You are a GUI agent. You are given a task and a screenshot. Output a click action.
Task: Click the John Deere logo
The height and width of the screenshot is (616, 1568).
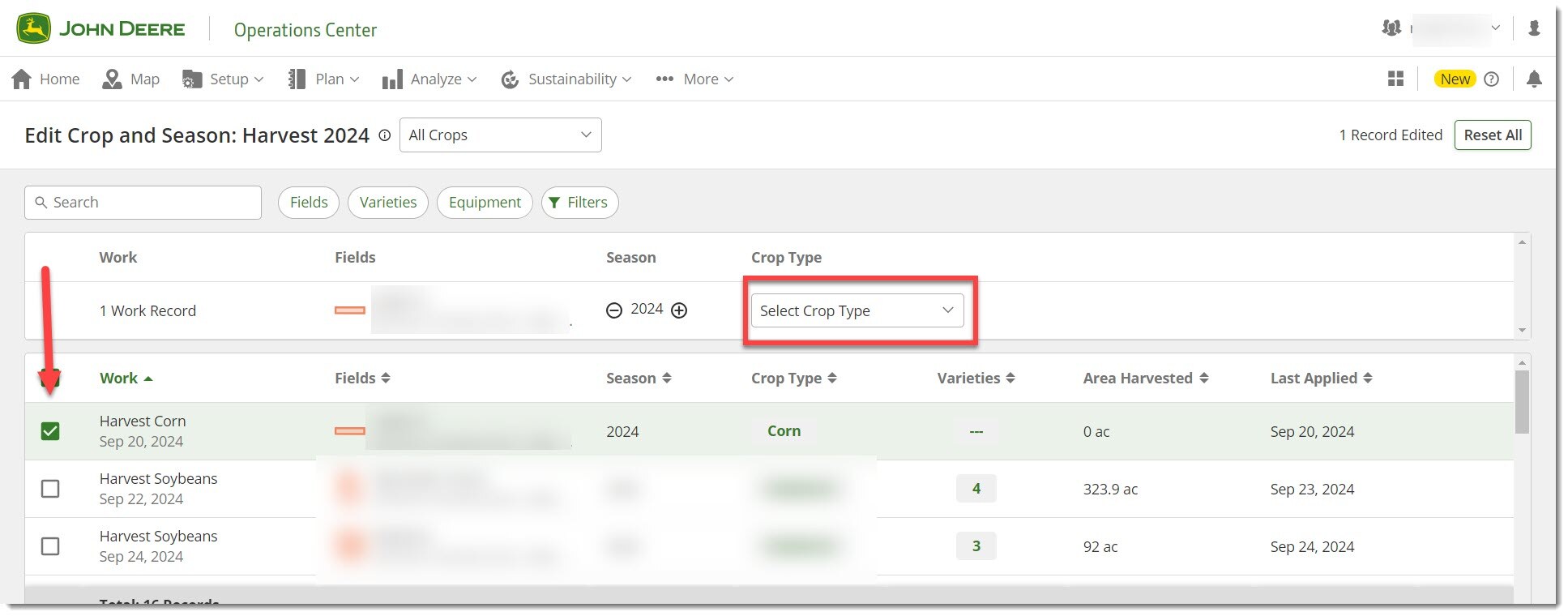(x=100, y=29)
